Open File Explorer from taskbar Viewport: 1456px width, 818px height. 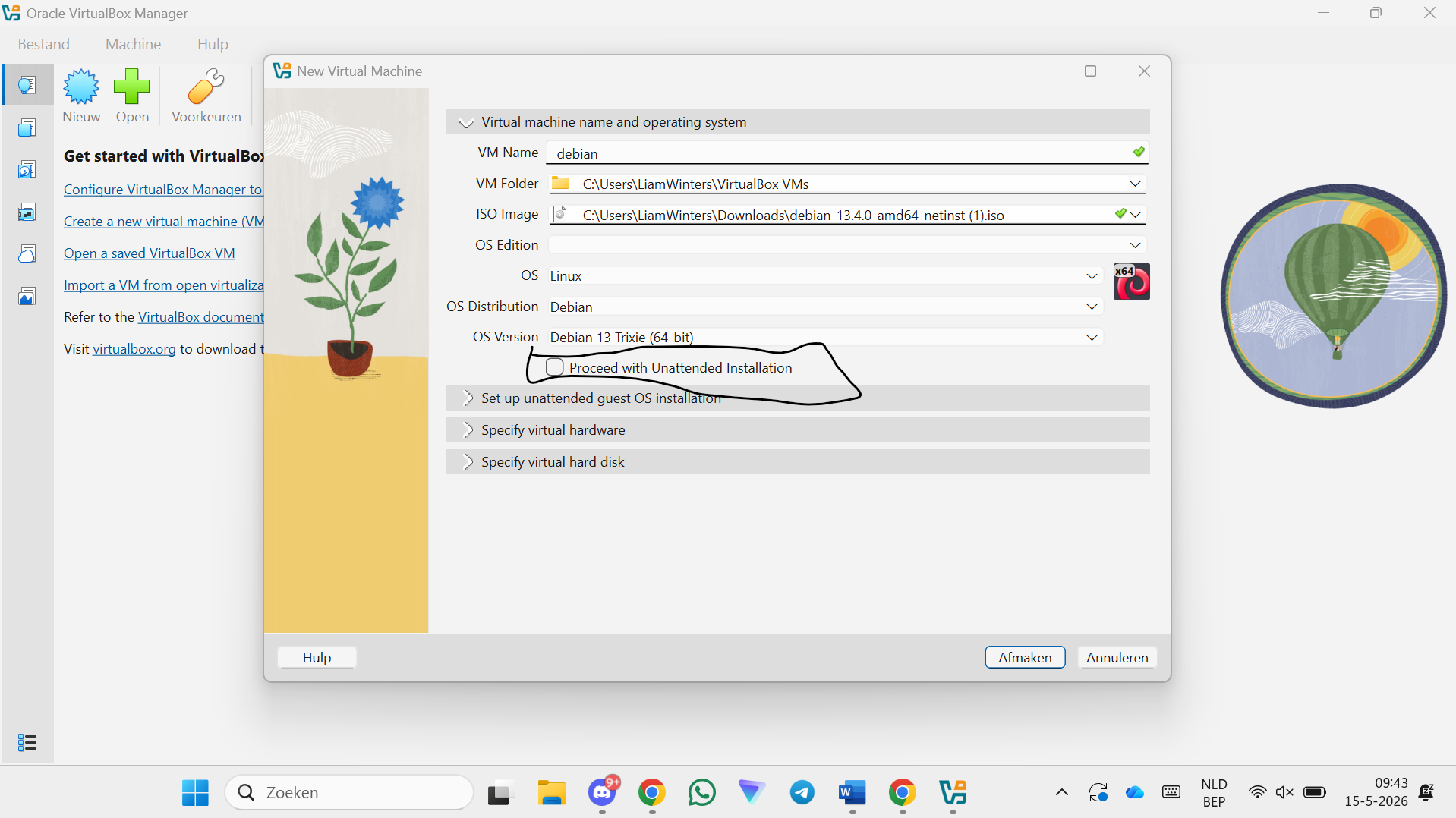point(552,792)
